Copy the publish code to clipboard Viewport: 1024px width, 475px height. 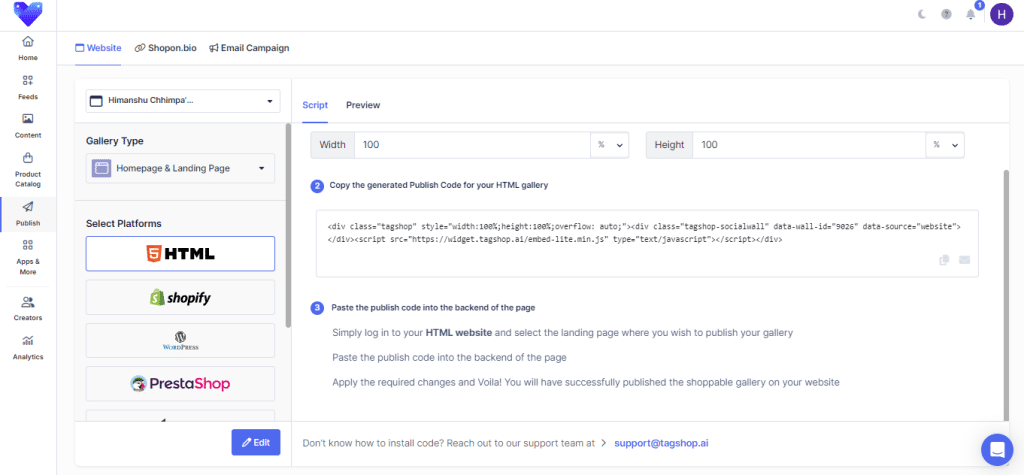pos(944,260)
